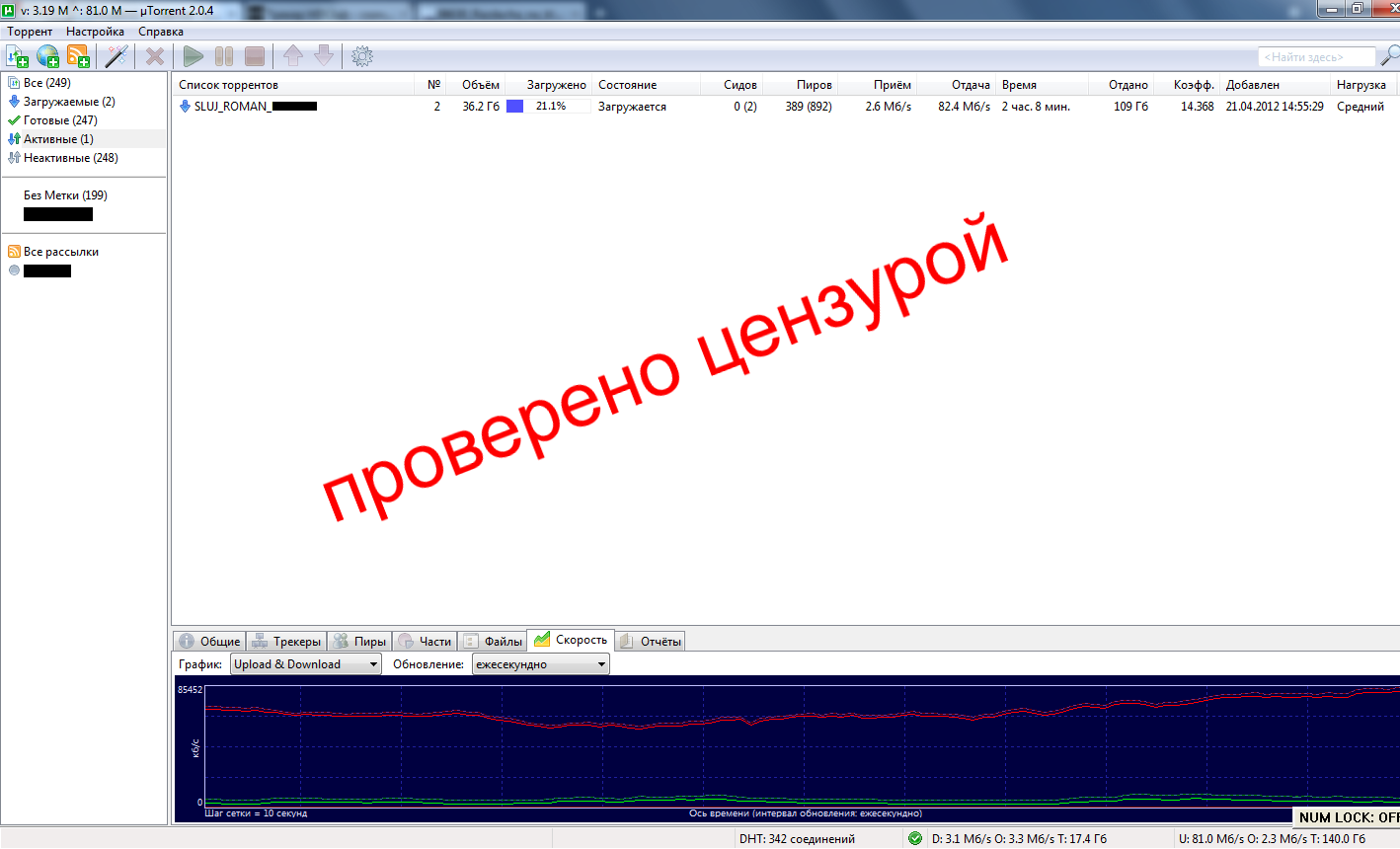Viewport: 1400px width, 849px height.
Task: Open the Справка menu
Action: pyautogui.click(x=161, y=32)
